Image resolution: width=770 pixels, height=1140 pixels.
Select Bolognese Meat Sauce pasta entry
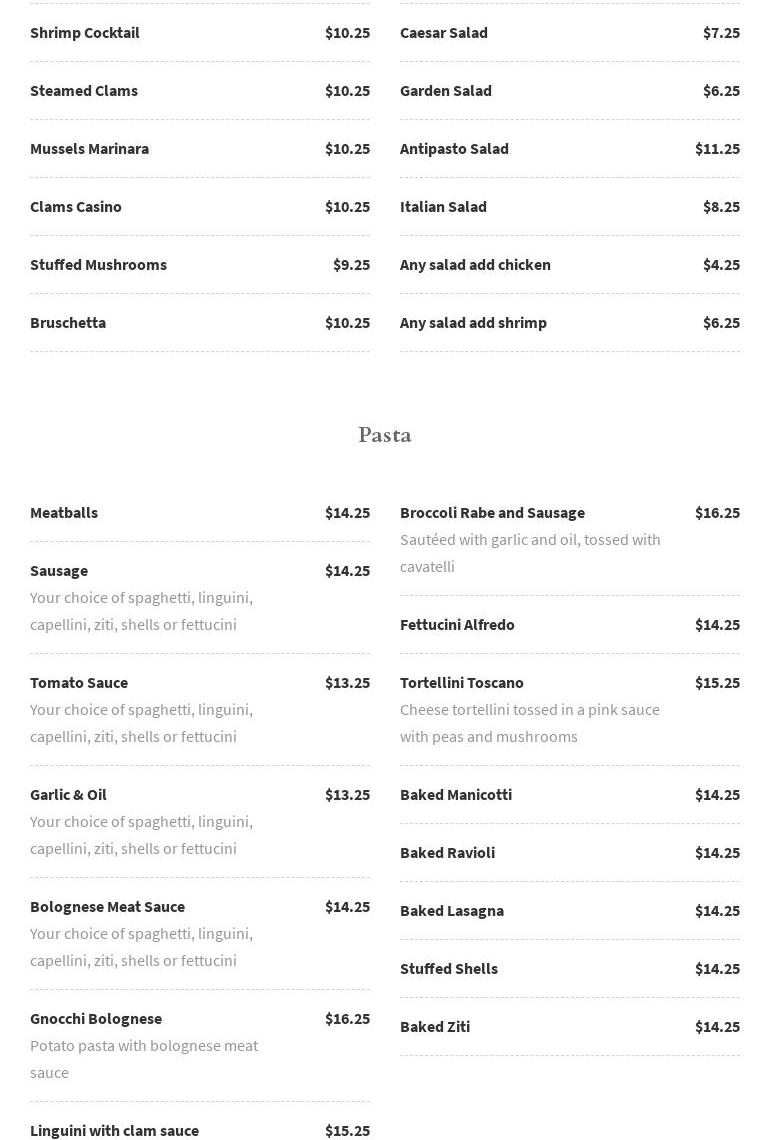(107, 907)
